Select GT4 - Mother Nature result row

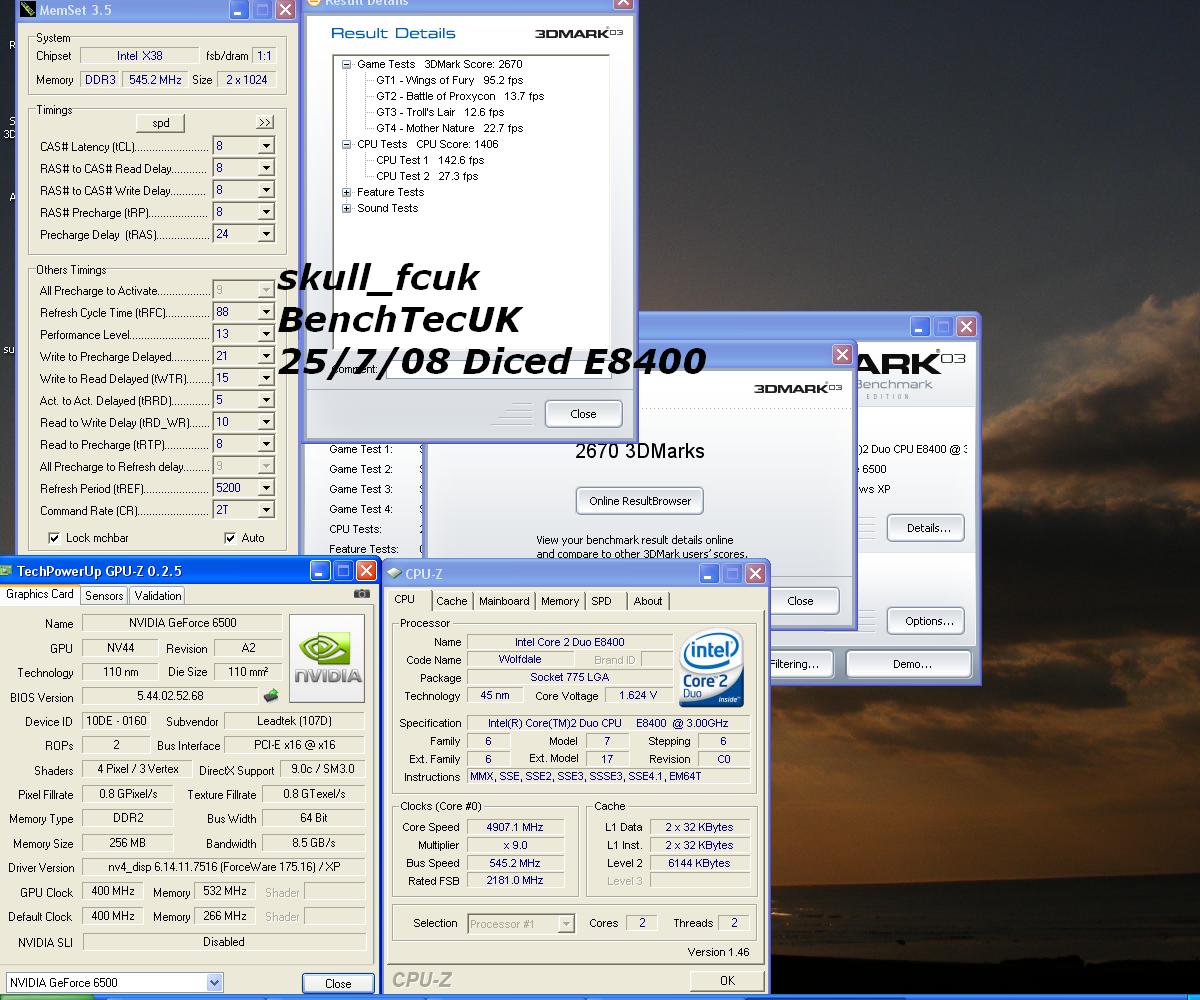tap(449, 128)
